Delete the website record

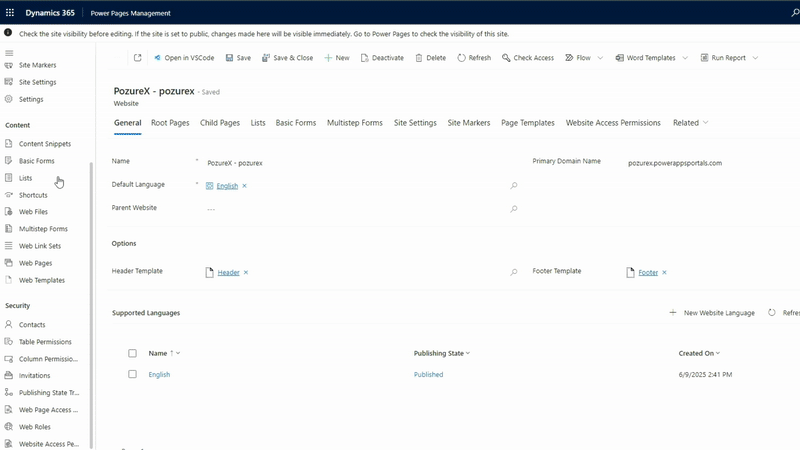tap(431, 58)
